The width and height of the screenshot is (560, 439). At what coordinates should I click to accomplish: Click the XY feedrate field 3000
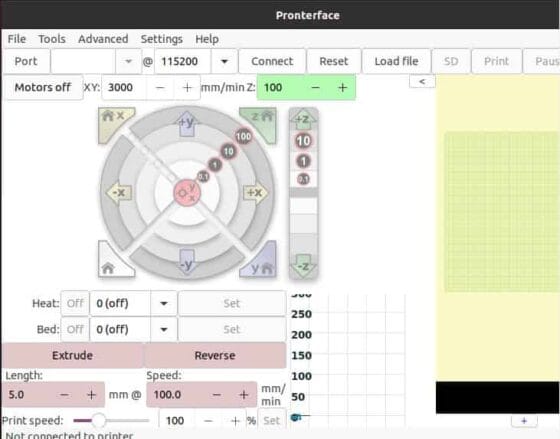(124, 88)
